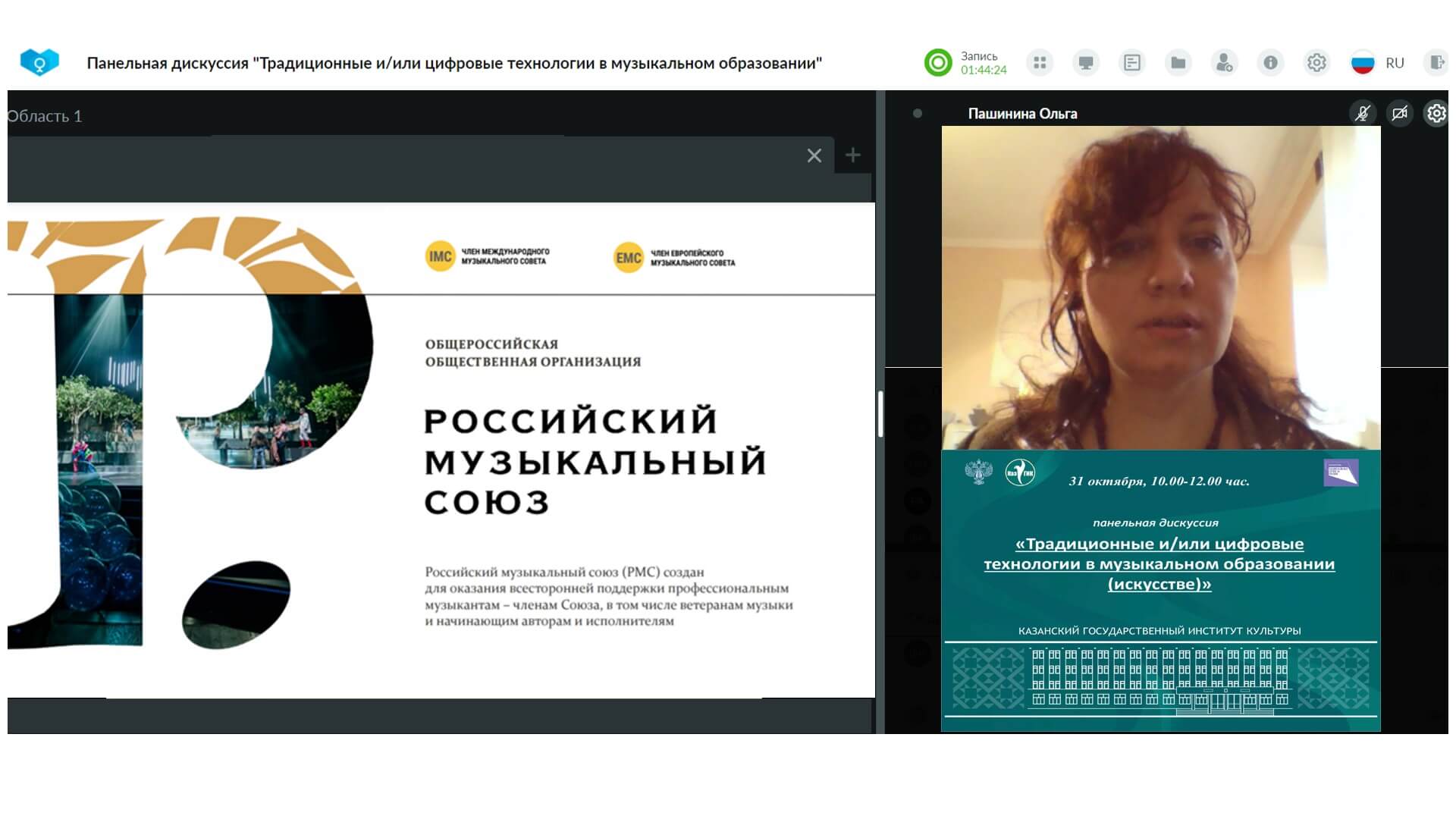The image size is (1456, 819).
Task: Click the Российский музыкальный союз heading
Action: tap(595, 462)
